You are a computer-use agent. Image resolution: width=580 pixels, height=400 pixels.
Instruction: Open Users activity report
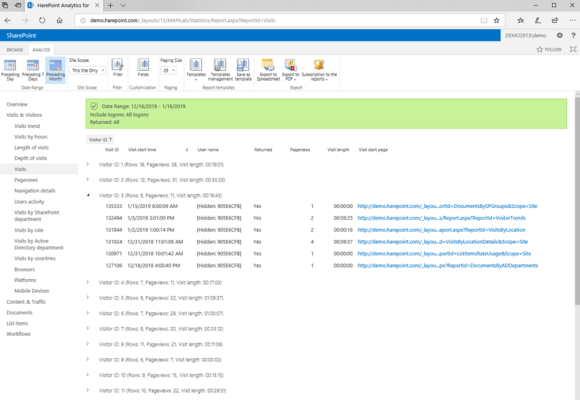(29, 202)
